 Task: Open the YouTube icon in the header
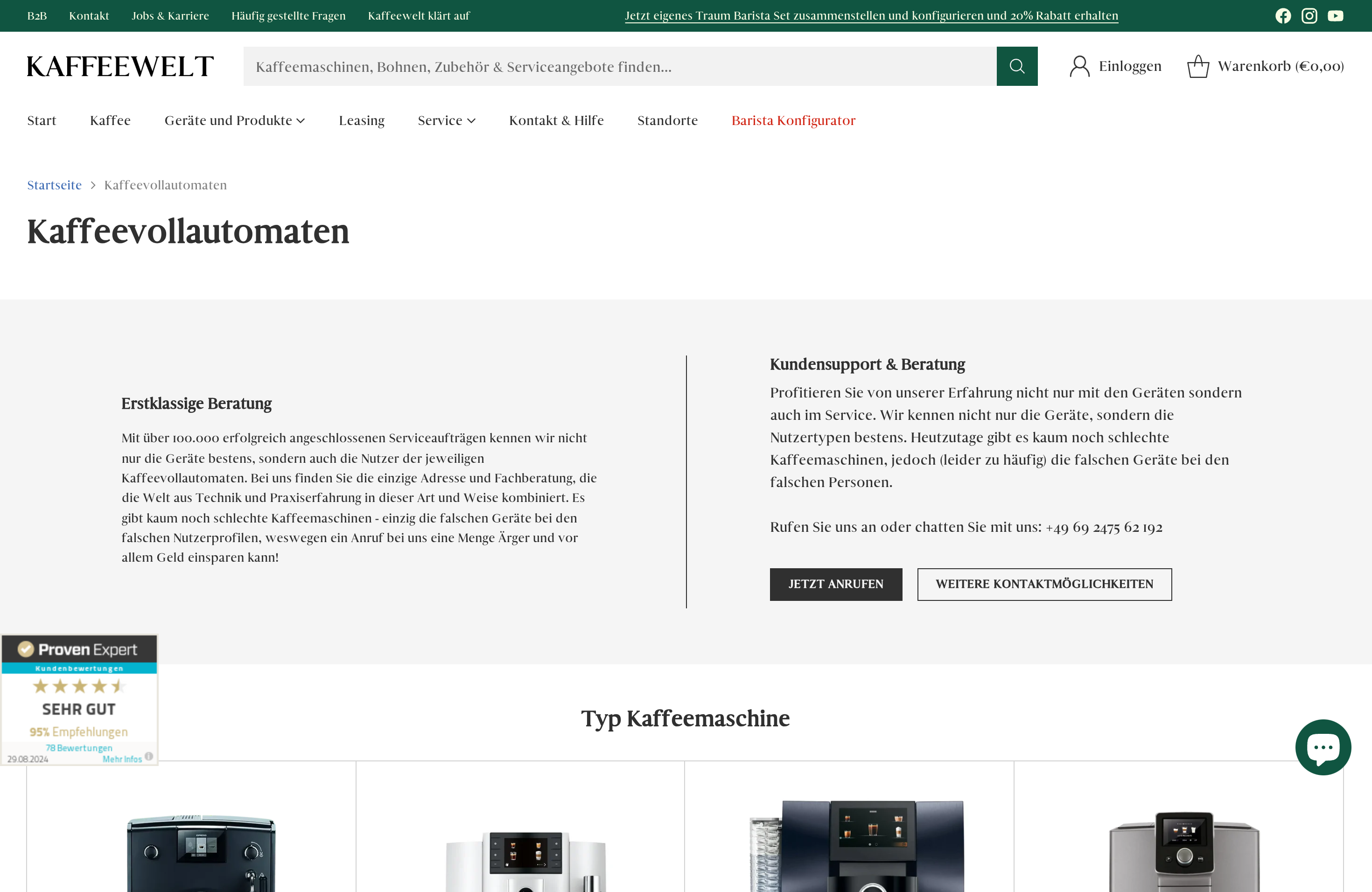click(1336, 15)
